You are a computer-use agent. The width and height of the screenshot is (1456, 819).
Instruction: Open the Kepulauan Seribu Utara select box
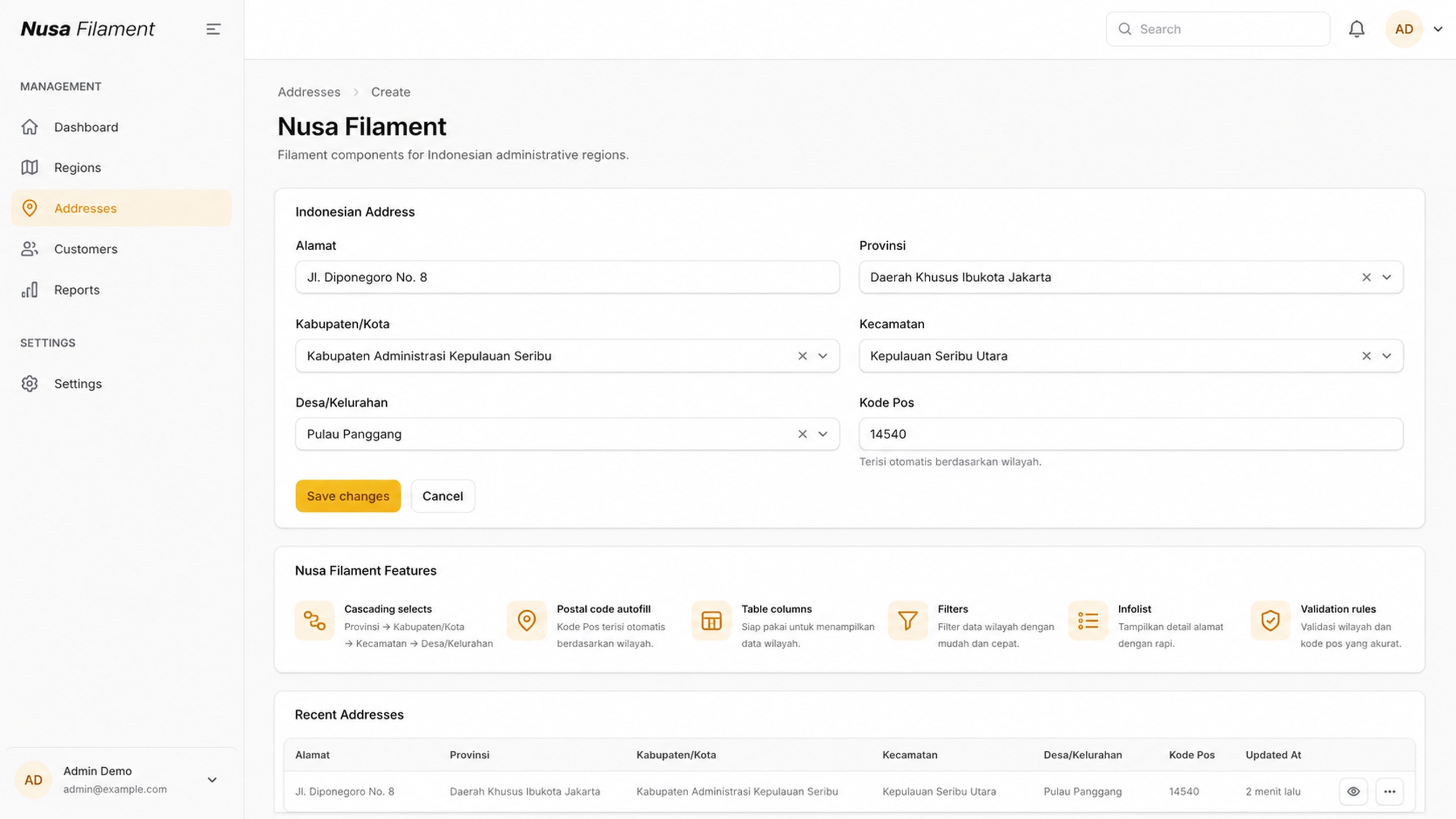(x=1131, y=355)
